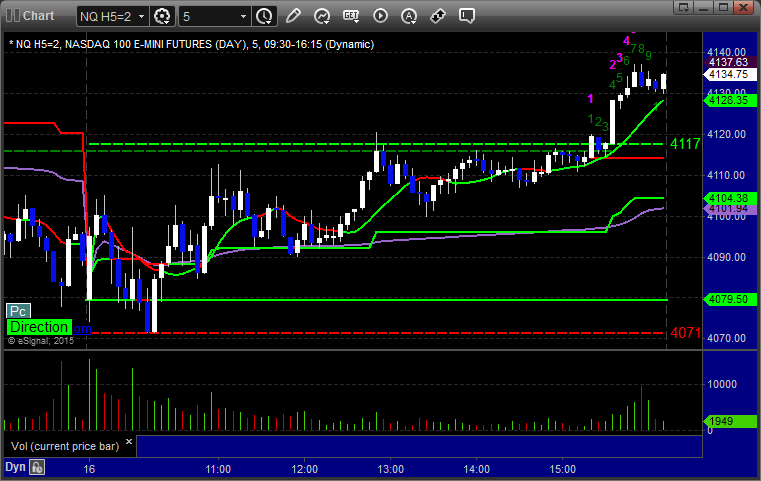
Task: Select the pencil drawing tool
Action: [293, 16]
